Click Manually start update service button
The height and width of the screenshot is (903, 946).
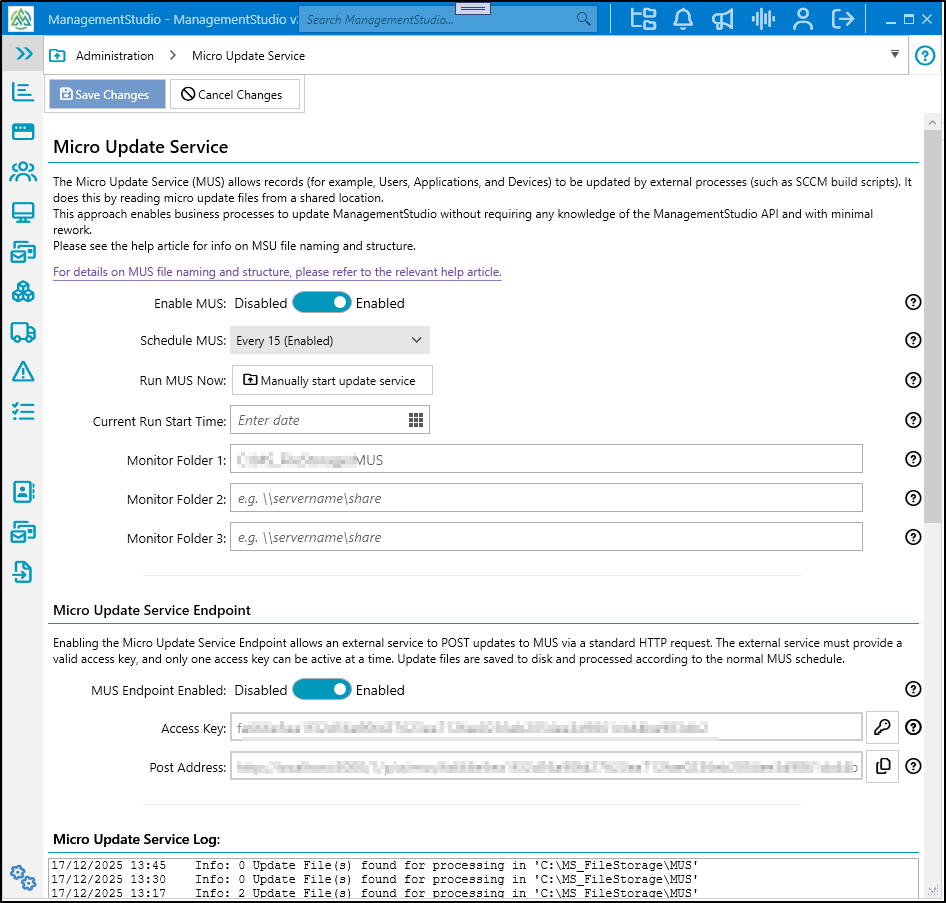coord(332,380)
